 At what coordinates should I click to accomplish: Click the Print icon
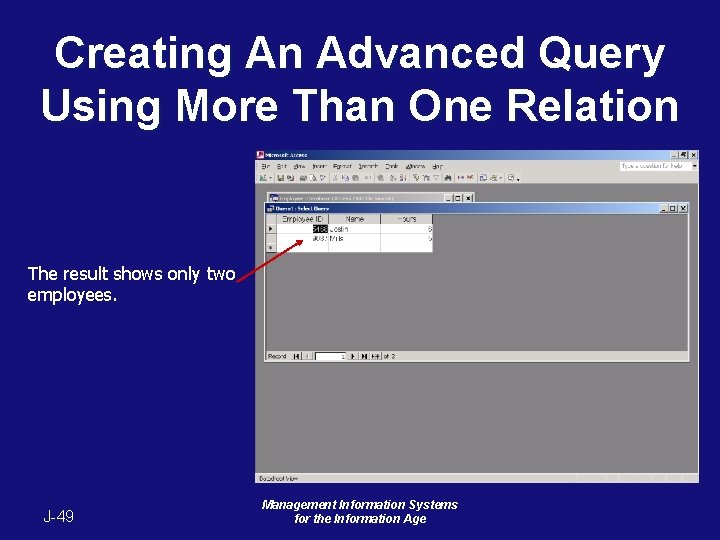(303, 178)
